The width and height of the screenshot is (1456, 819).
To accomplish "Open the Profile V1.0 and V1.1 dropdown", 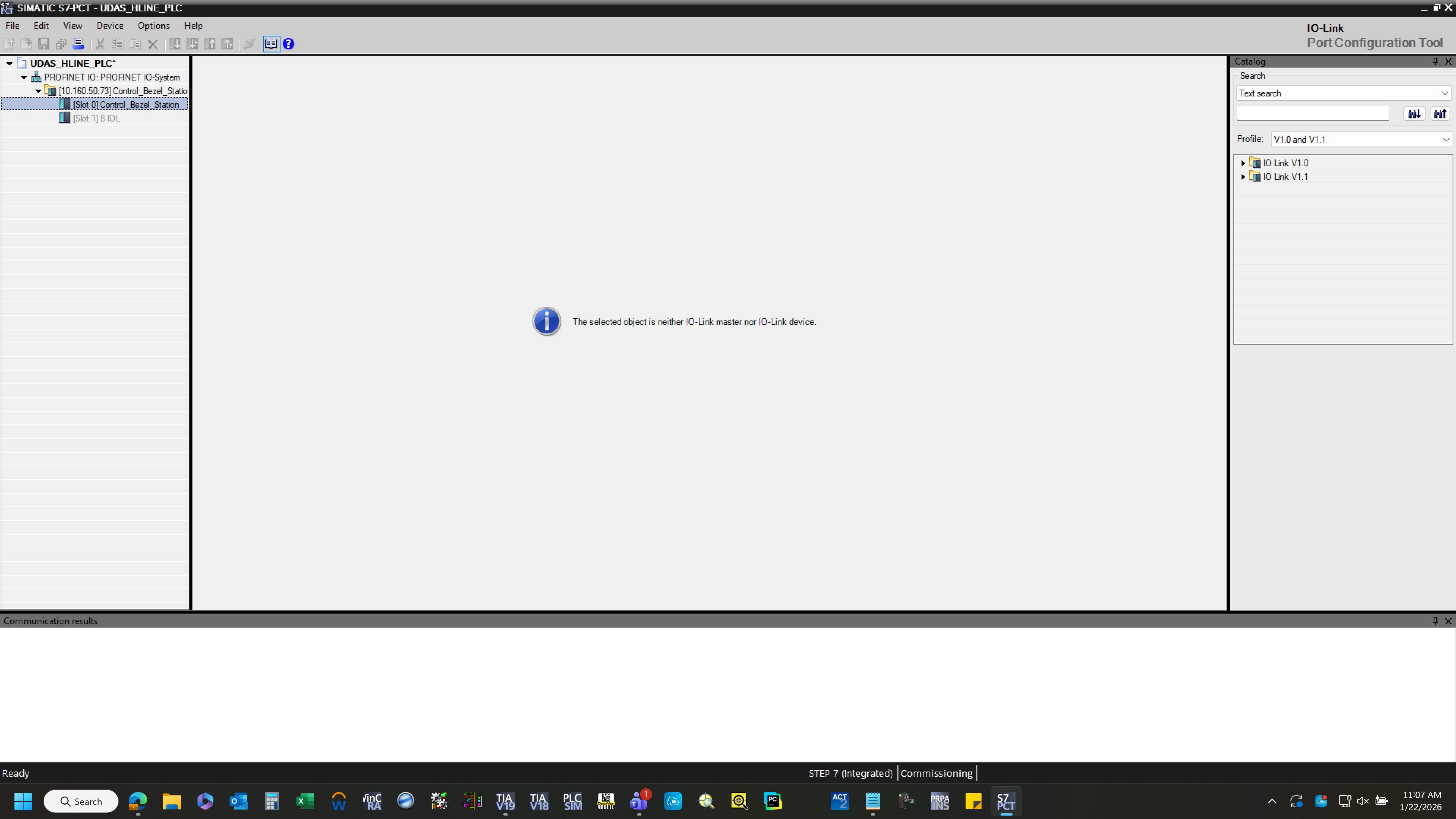I will [1361, 139].
